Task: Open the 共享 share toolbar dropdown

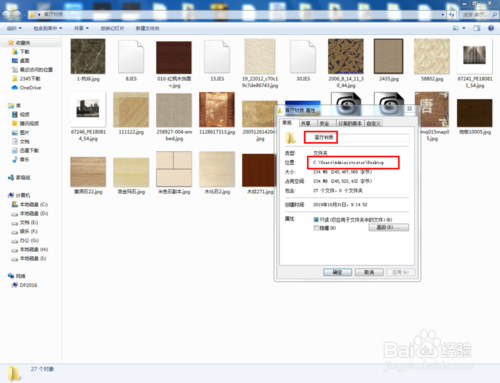Action: pos(81,28)
